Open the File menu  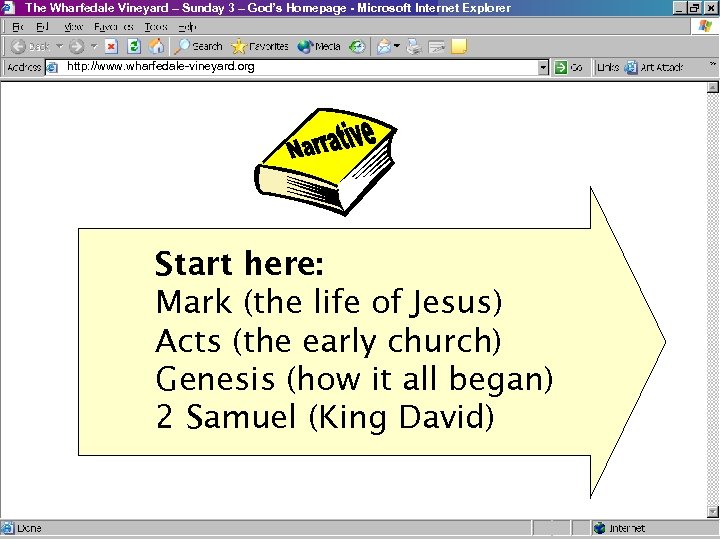(17, 27)
